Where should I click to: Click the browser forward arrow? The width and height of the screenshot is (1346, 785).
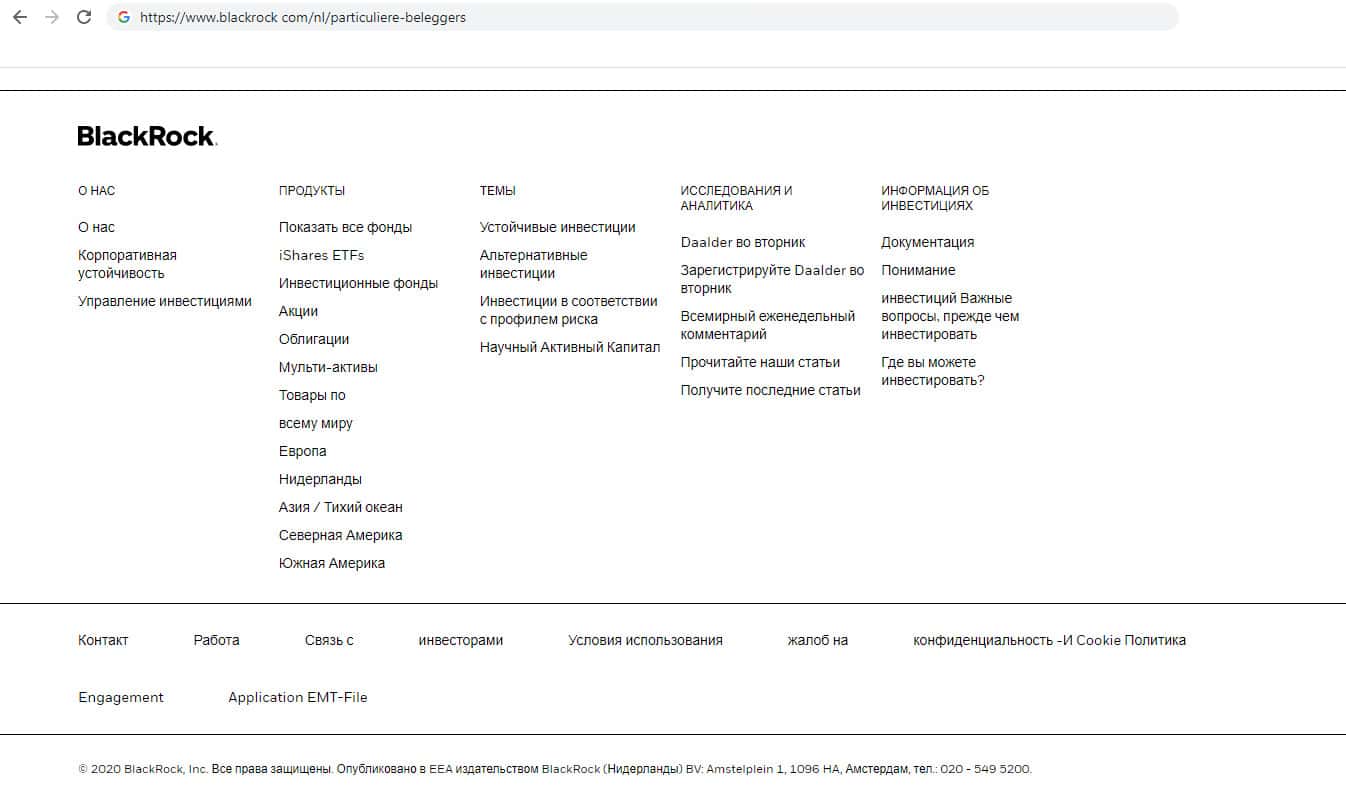point(52,17)
